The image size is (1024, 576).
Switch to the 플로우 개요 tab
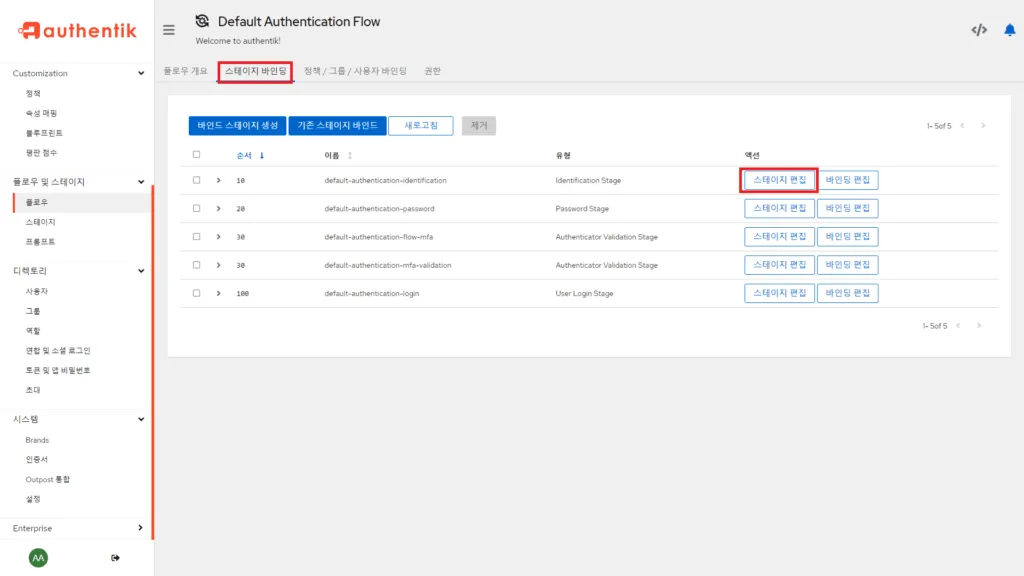186,71
